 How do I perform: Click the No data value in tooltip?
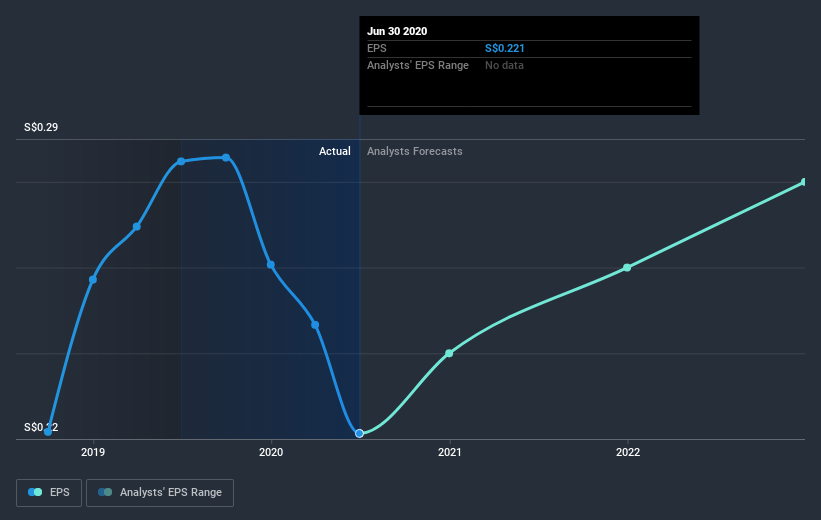(x=504, y=65)
